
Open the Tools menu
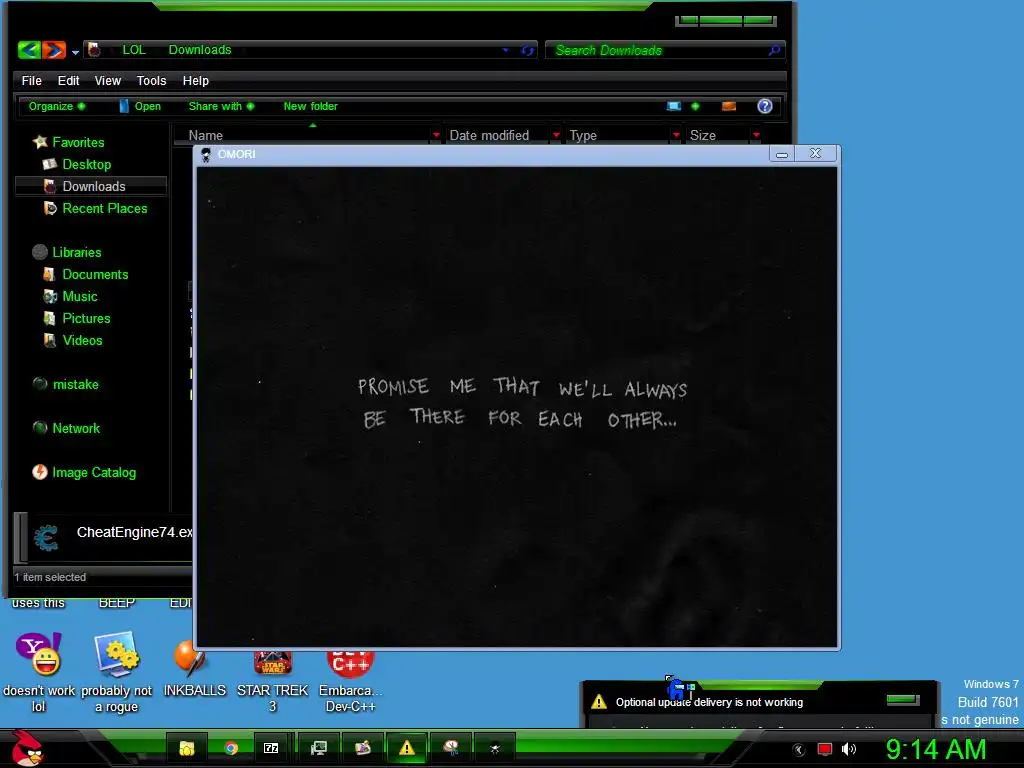tap(151, 80)
